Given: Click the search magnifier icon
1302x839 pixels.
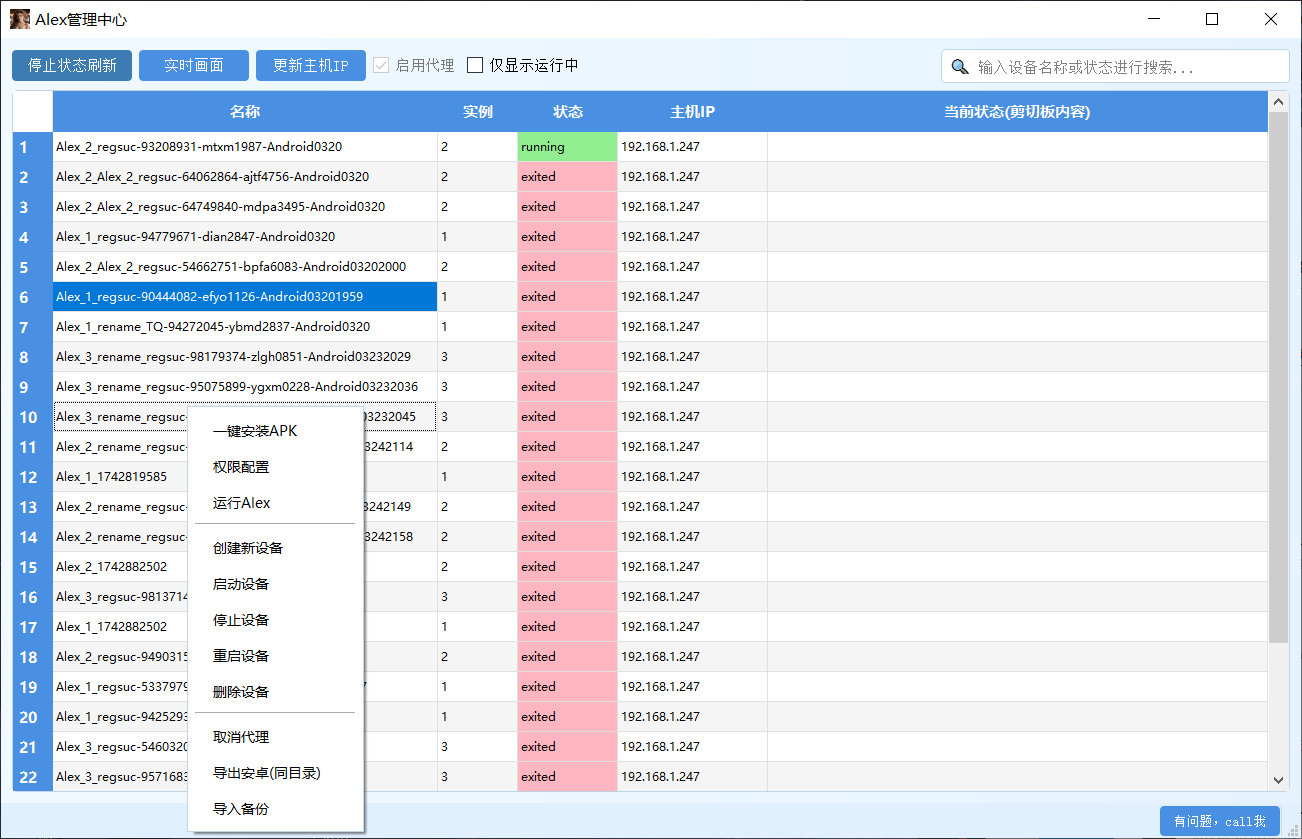Looking at the screenshot, I should click(x=960, y=65).
